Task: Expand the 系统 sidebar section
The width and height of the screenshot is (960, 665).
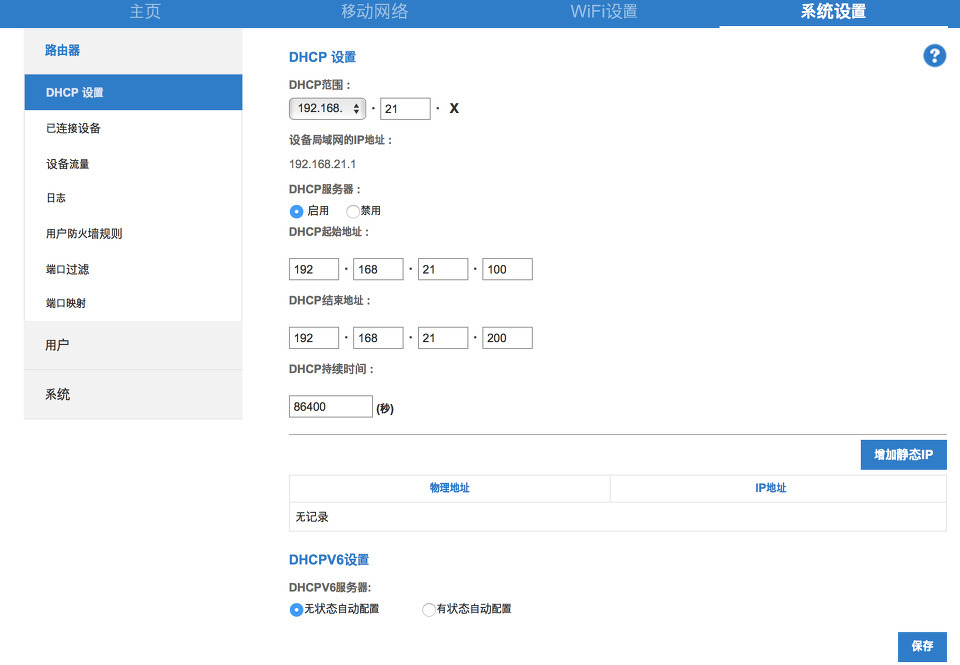Action: [x=133, y=394]
